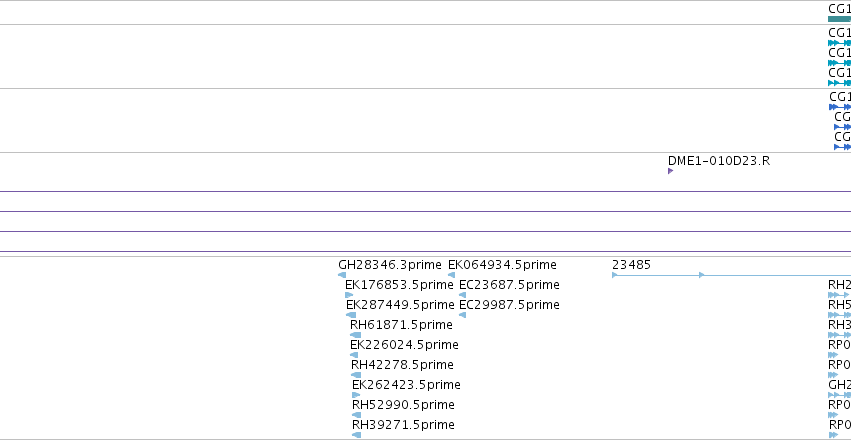Select the RH52990.5prime feature glyph
Screen dimensions: 851x440
(x=357, y=415)
